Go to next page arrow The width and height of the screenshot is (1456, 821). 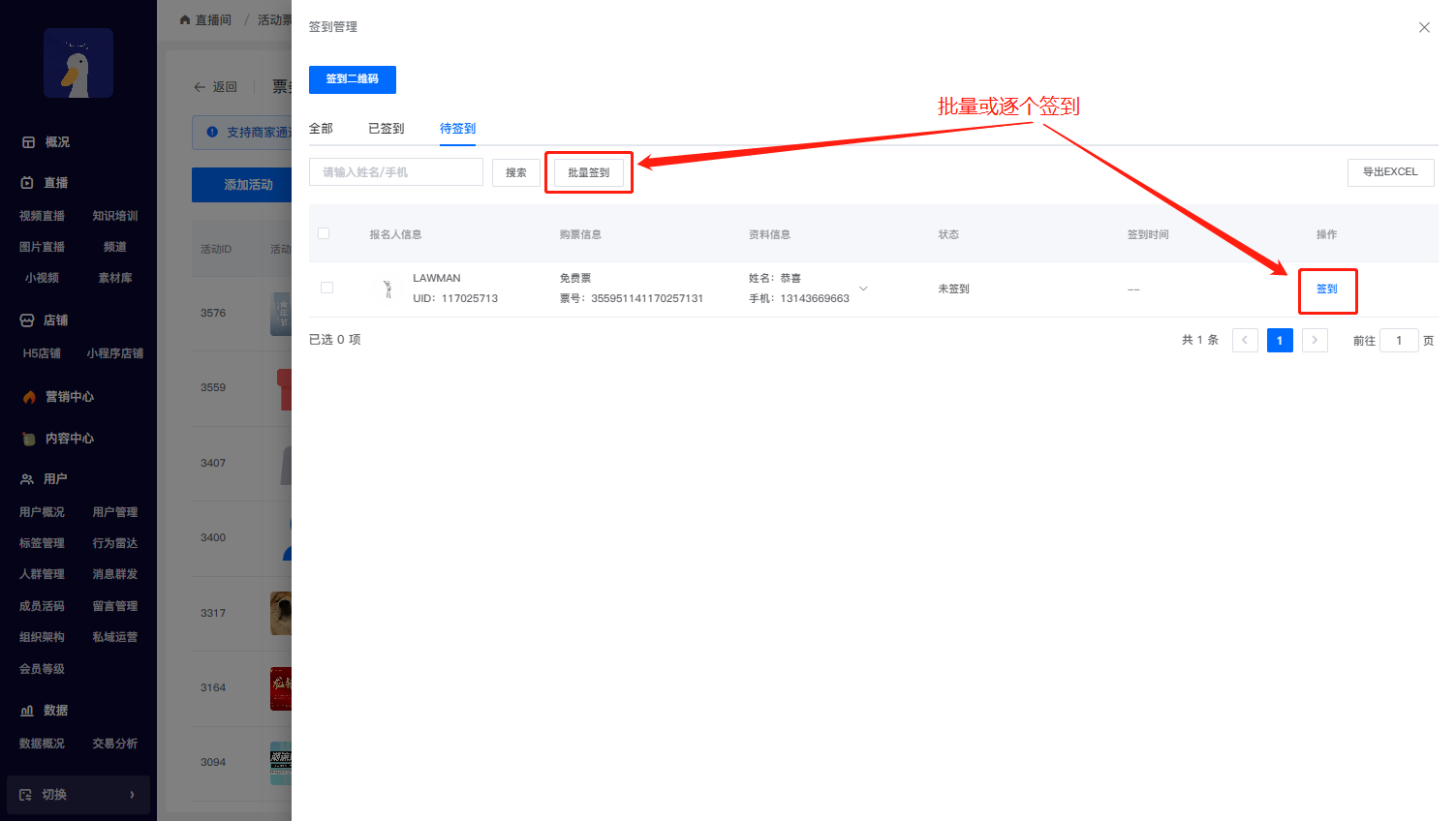(1315, 340)
